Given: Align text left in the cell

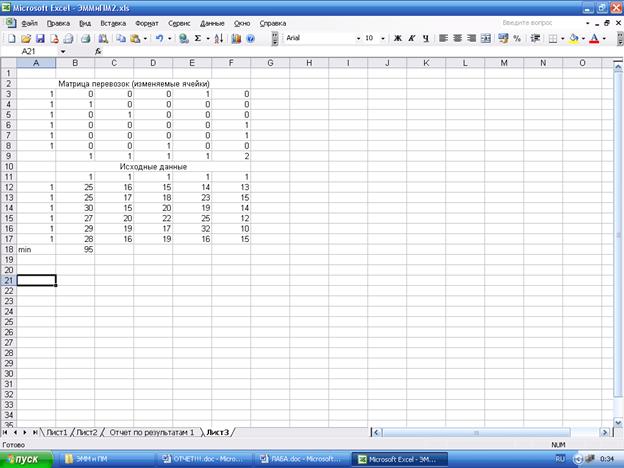Looking at the screenshot, I should click(443, 38).
